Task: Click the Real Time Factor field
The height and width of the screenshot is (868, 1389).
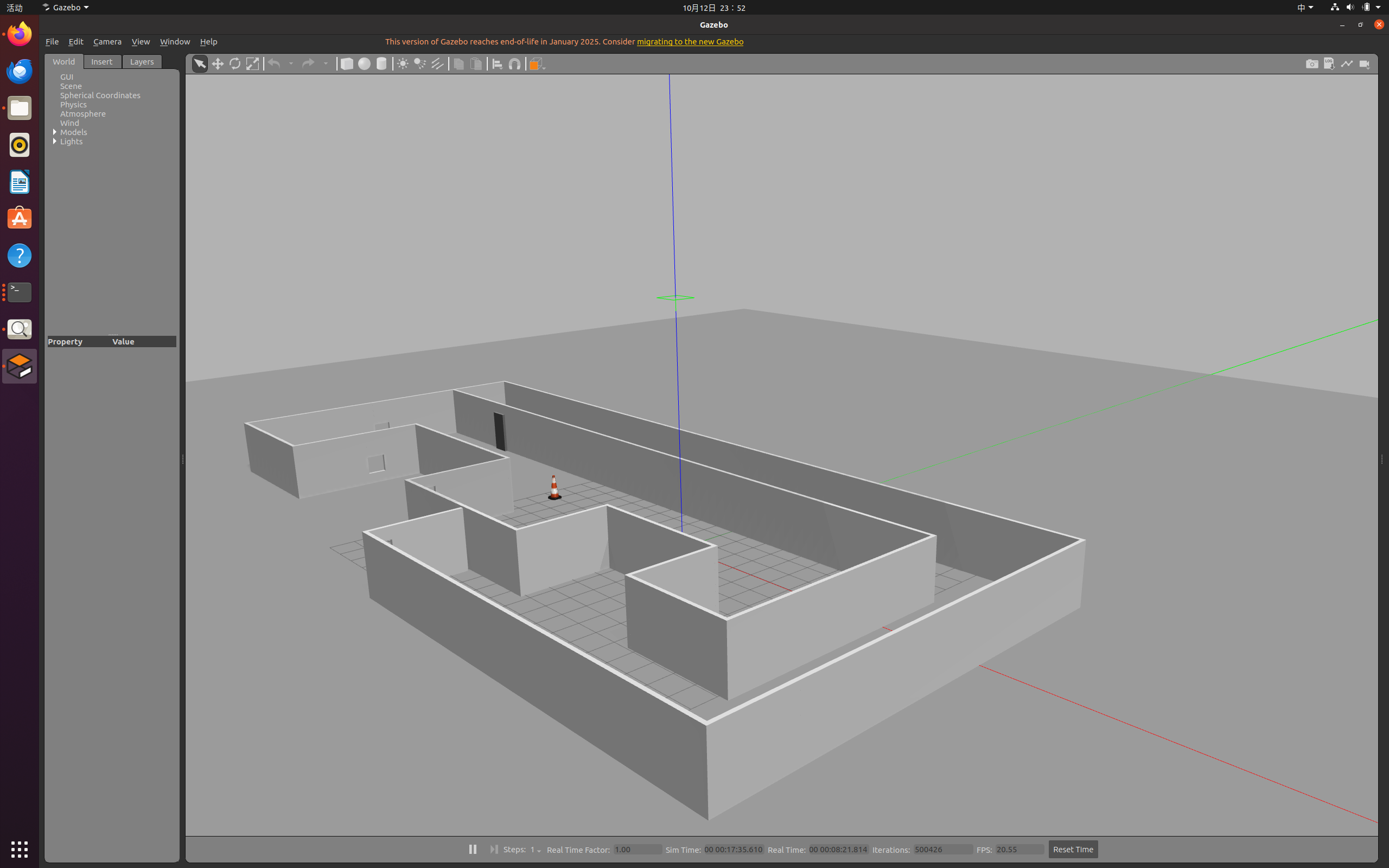Action: [637, 850]
